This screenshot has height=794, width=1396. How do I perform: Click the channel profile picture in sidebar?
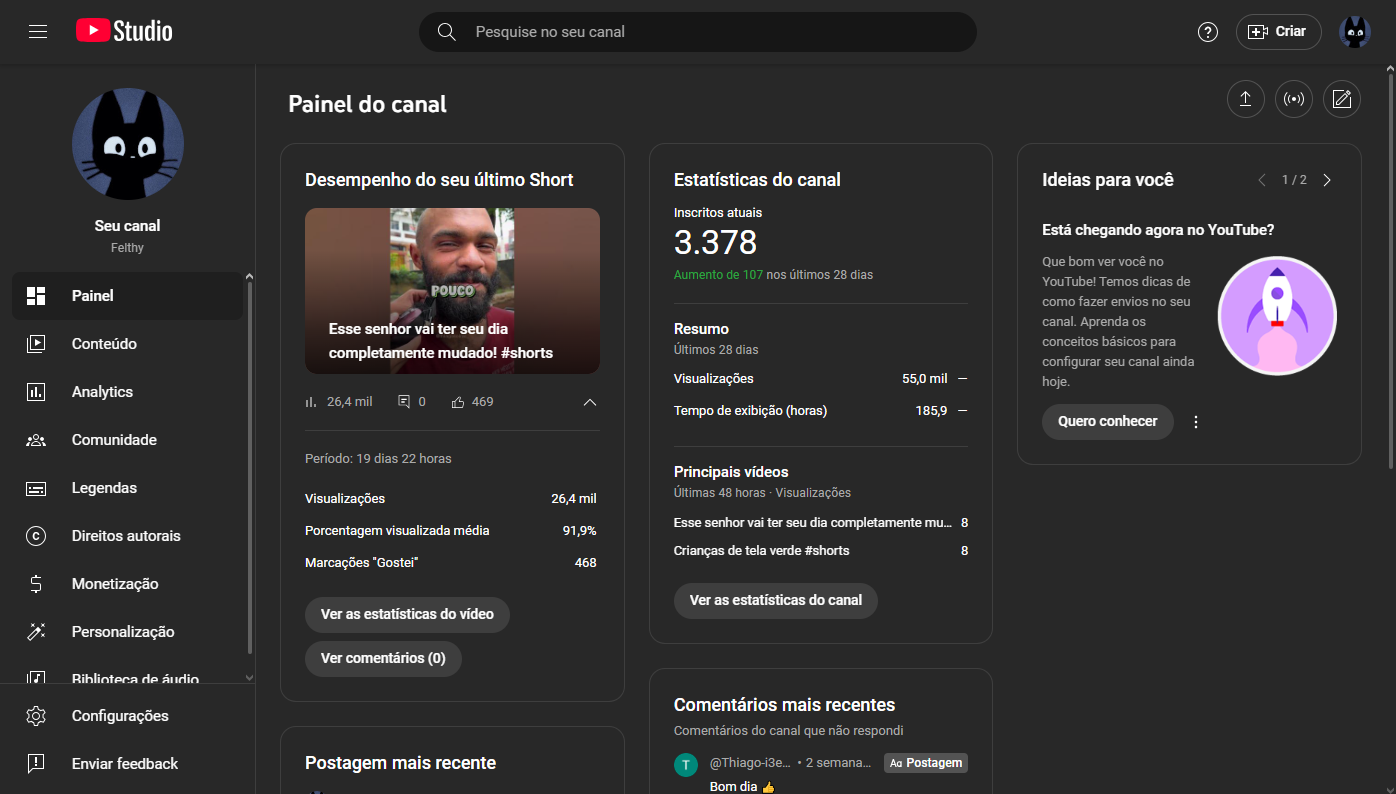coord(128,144)
